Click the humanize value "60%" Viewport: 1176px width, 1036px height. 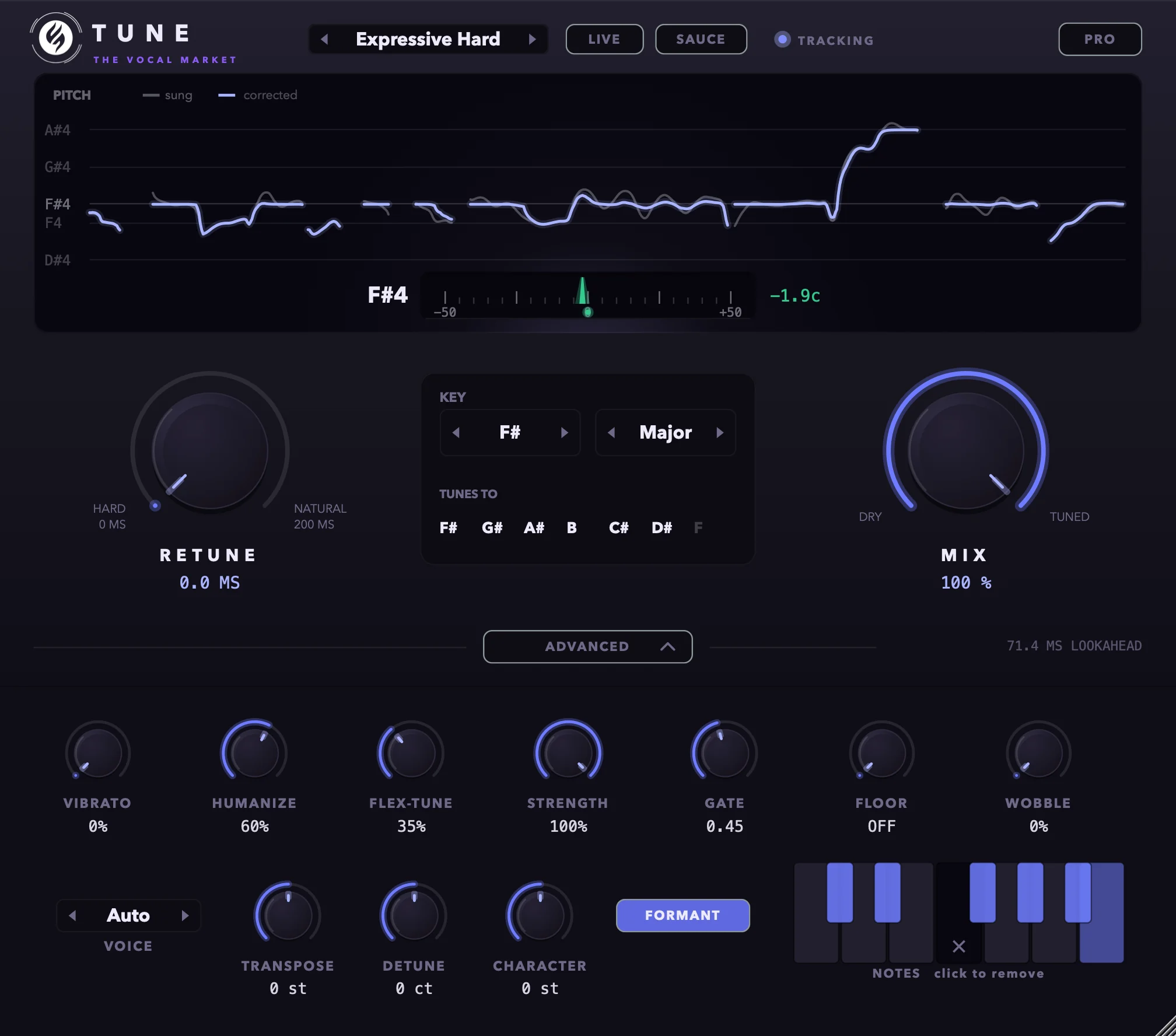[x=254, y=827]
